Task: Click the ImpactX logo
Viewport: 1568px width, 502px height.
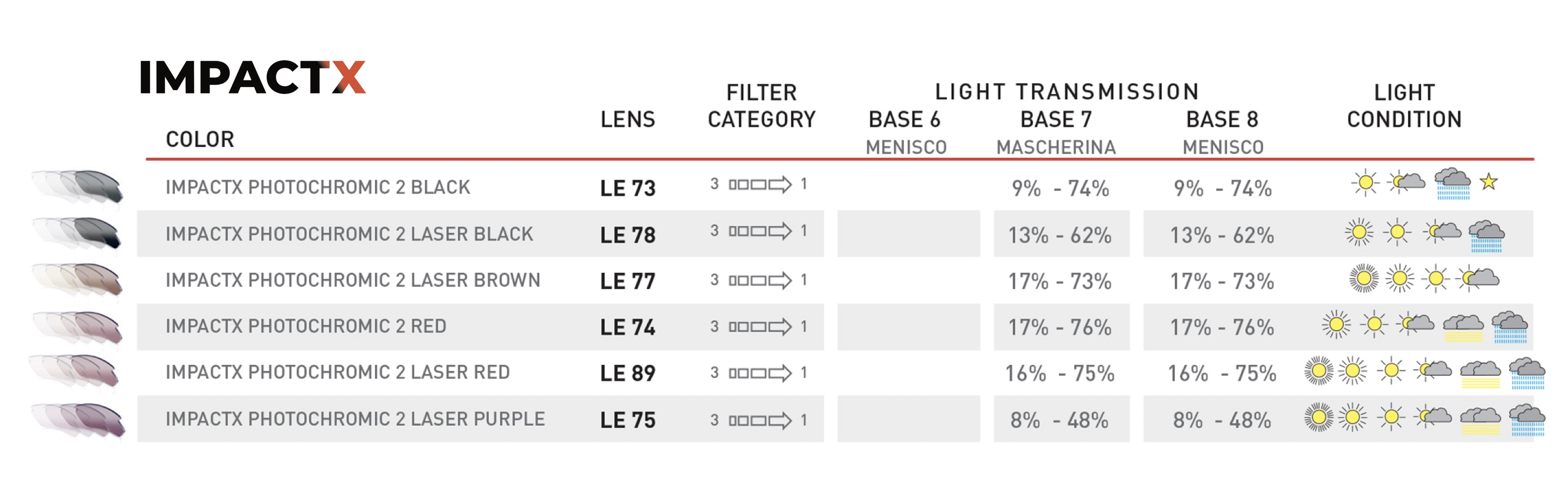Action: (x=253, y=77)
